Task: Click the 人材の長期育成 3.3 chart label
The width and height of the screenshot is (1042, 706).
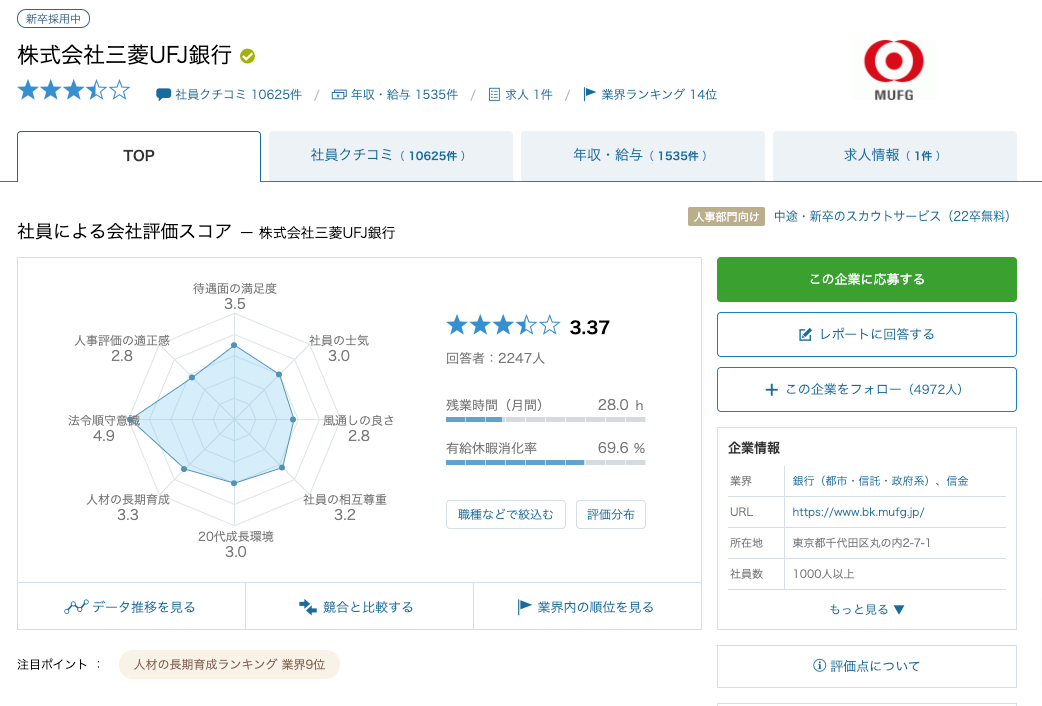Action: [x=128, y=507]
